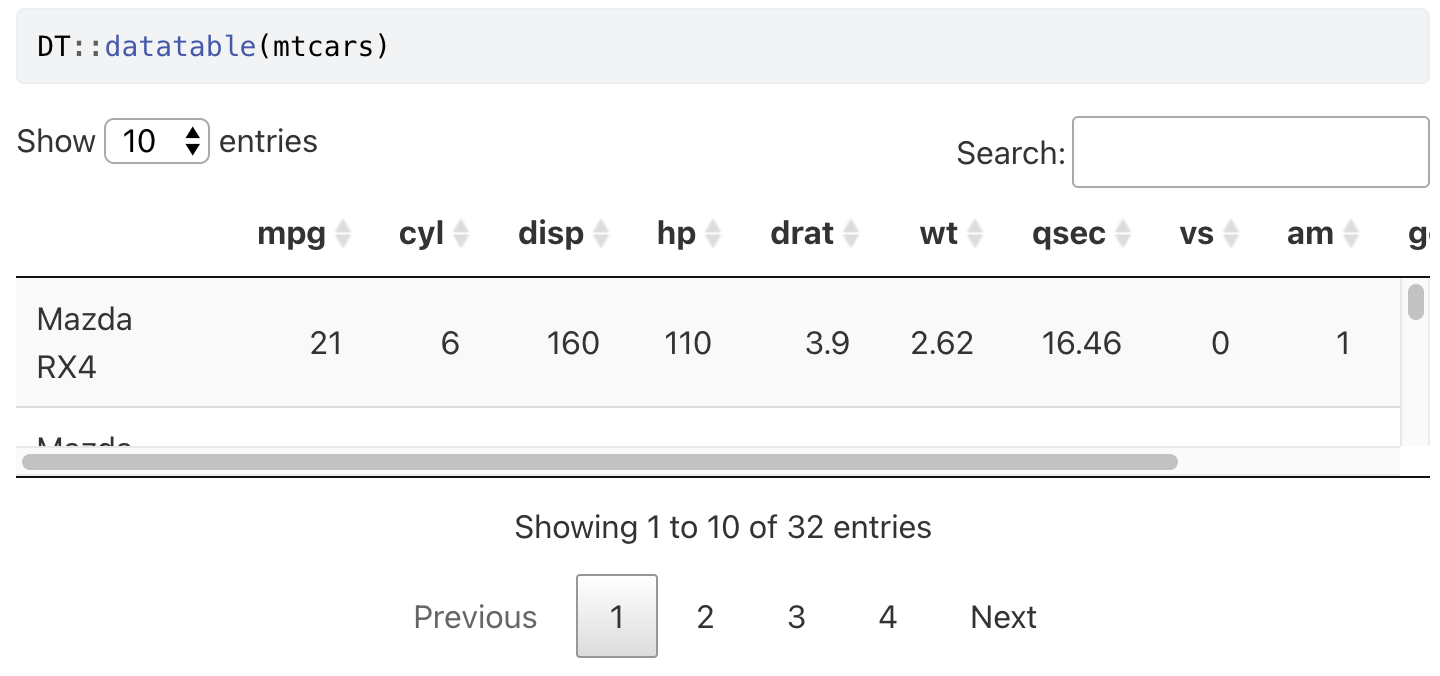This screenshot has width=1440, height=676.
Task: Sort the am column
Action: point(1312,233)
